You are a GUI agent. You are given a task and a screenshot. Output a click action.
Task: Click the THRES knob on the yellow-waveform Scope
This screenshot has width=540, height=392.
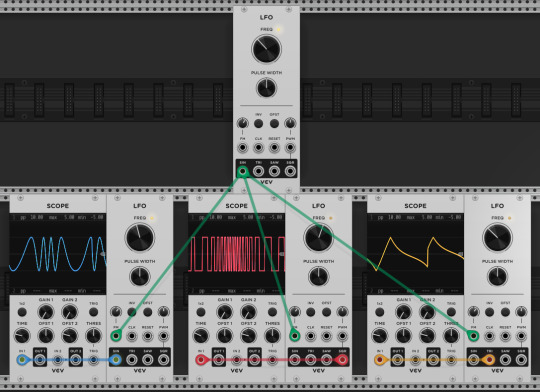coord(451,336)
